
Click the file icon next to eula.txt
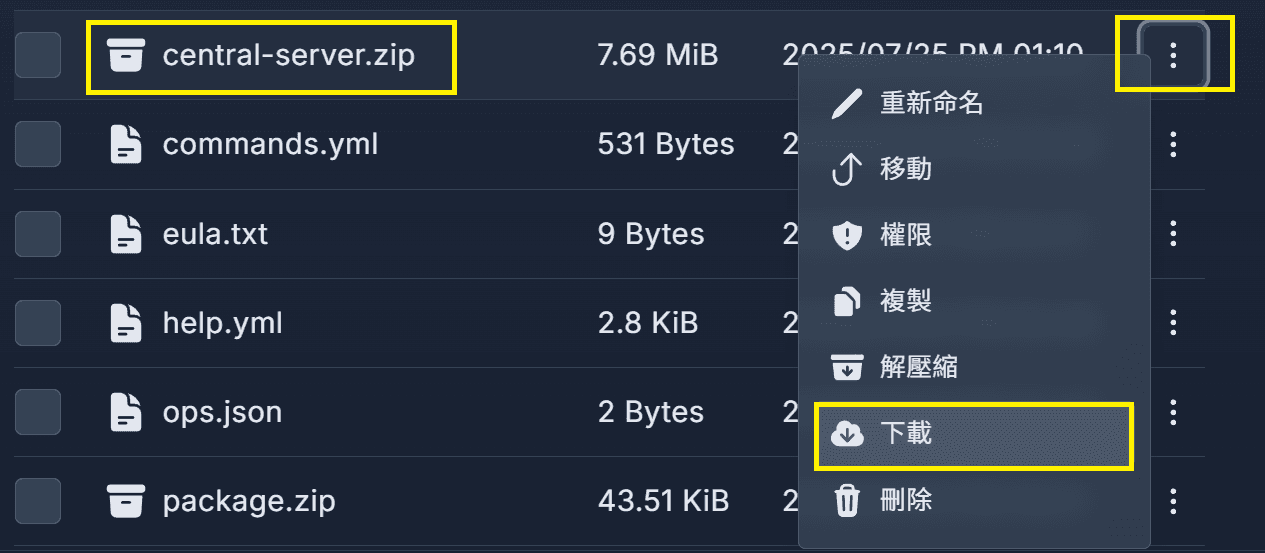click(x=126, y=234)
